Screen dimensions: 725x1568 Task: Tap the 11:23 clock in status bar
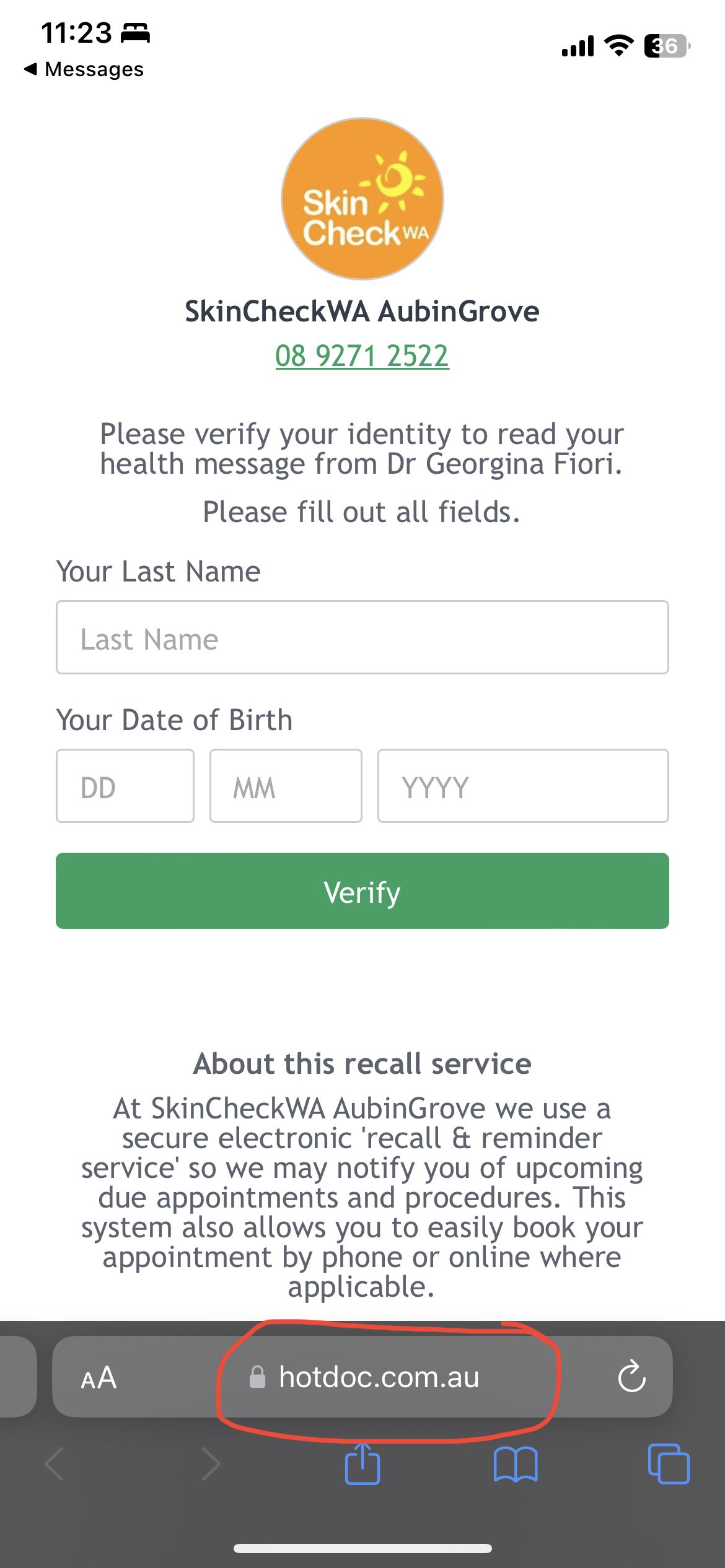click(76, 33)
